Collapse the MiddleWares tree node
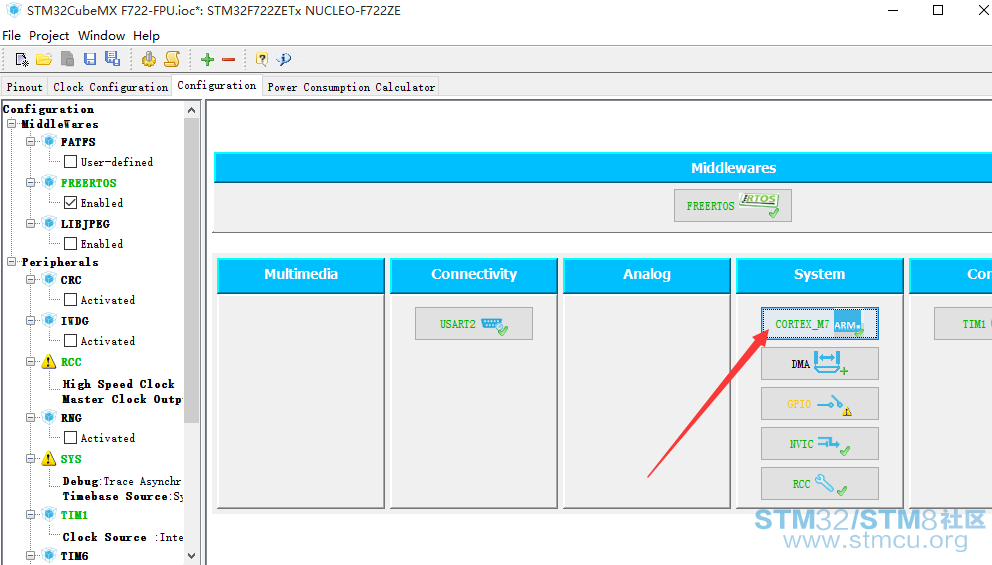The width and height of the screenshot is (992, 565). pyautogui.click(x=11, y=124)
